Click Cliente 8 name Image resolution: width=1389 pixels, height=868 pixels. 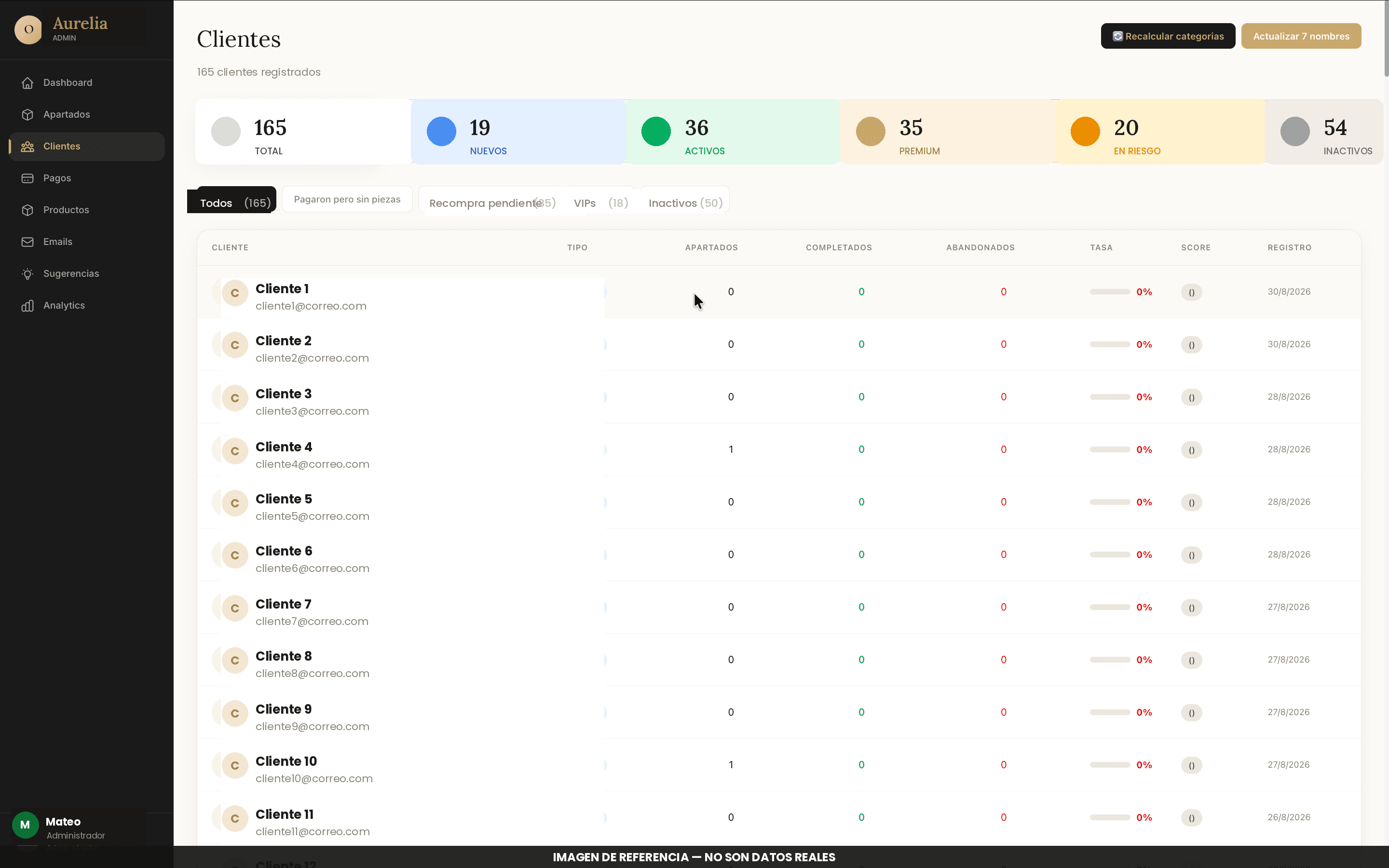[284, 656]
